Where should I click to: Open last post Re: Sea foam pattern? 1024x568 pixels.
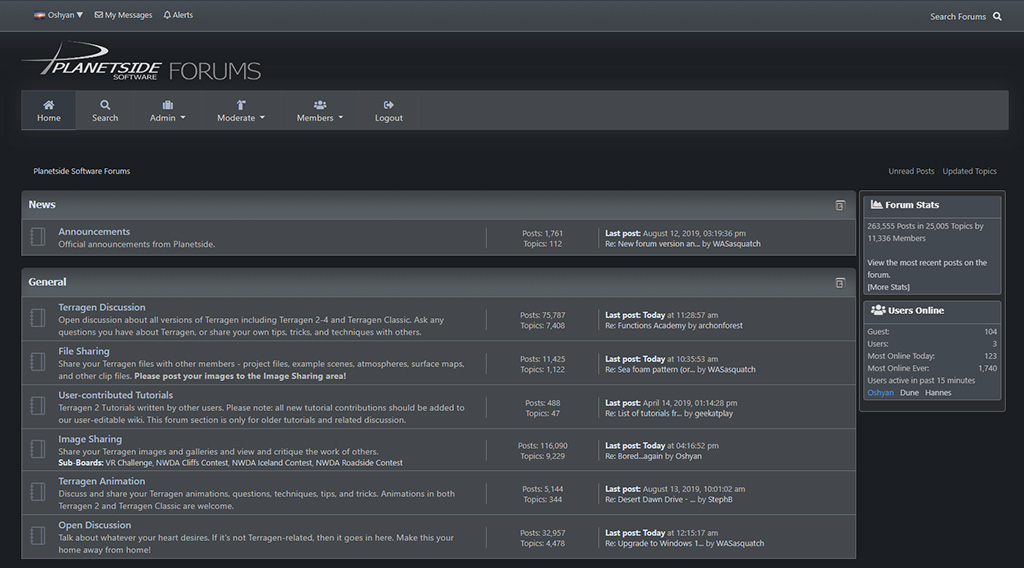click(650, 370)
